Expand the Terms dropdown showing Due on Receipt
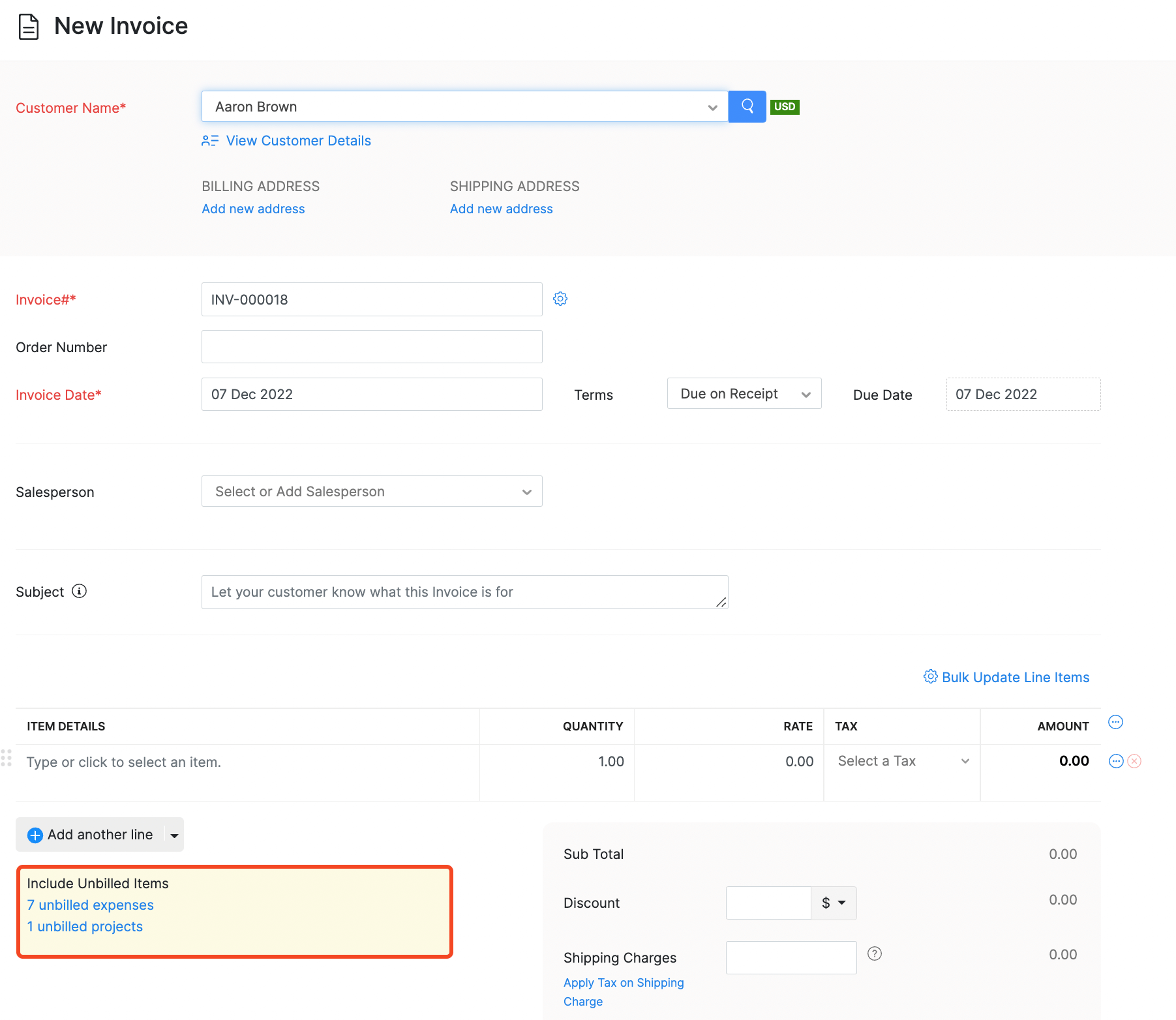 [806, 393]
